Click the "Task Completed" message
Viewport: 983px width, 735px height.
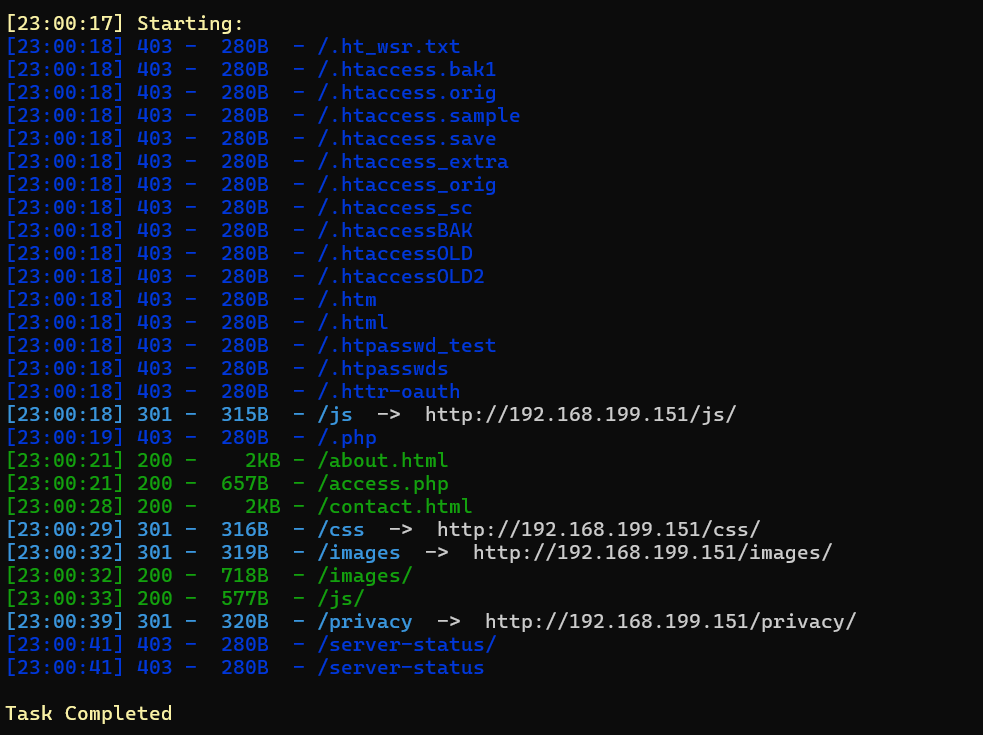click(x=88, y=714)
